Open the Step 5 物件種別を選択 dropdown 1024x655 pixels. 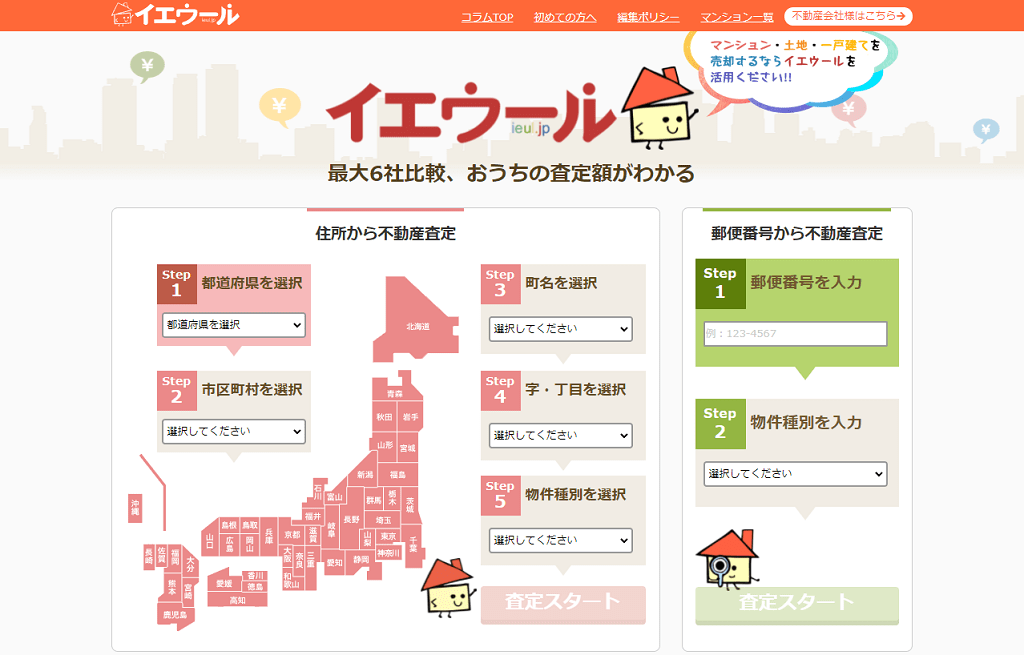[563, 540]
